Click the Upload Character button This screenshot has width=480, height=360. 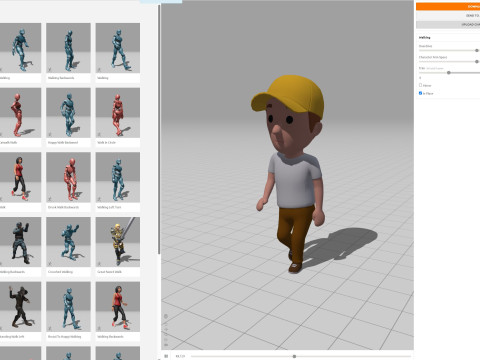click(x=448, y=25)
